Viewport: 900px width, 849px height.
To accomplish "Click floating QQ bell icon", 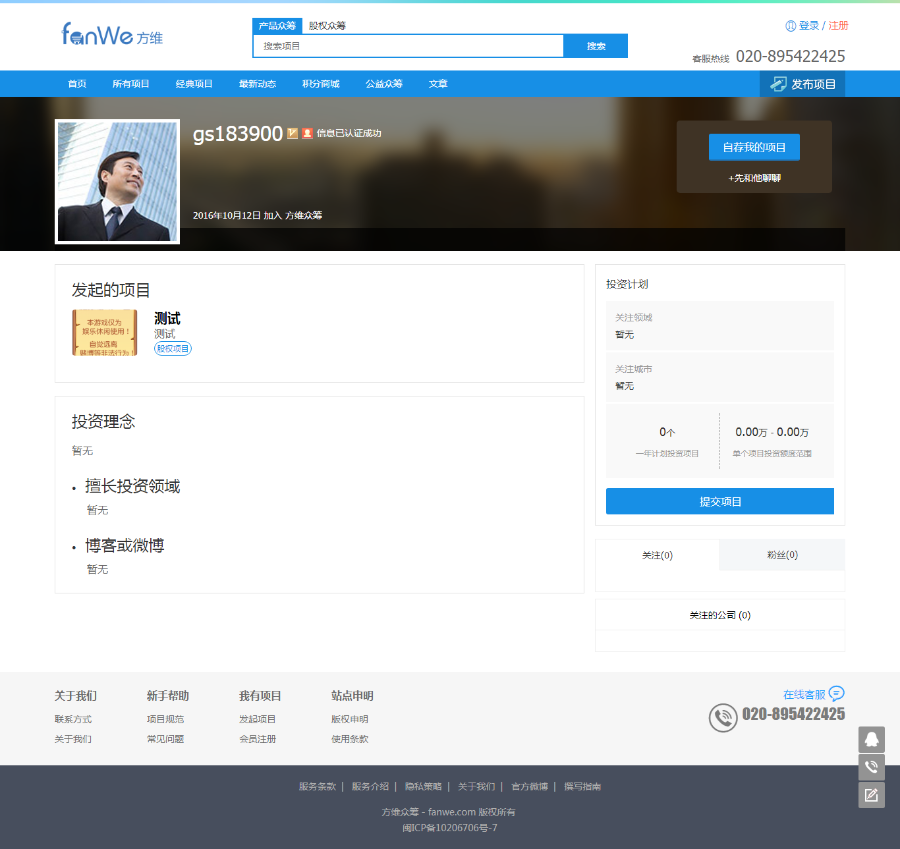I will [871, 739].
